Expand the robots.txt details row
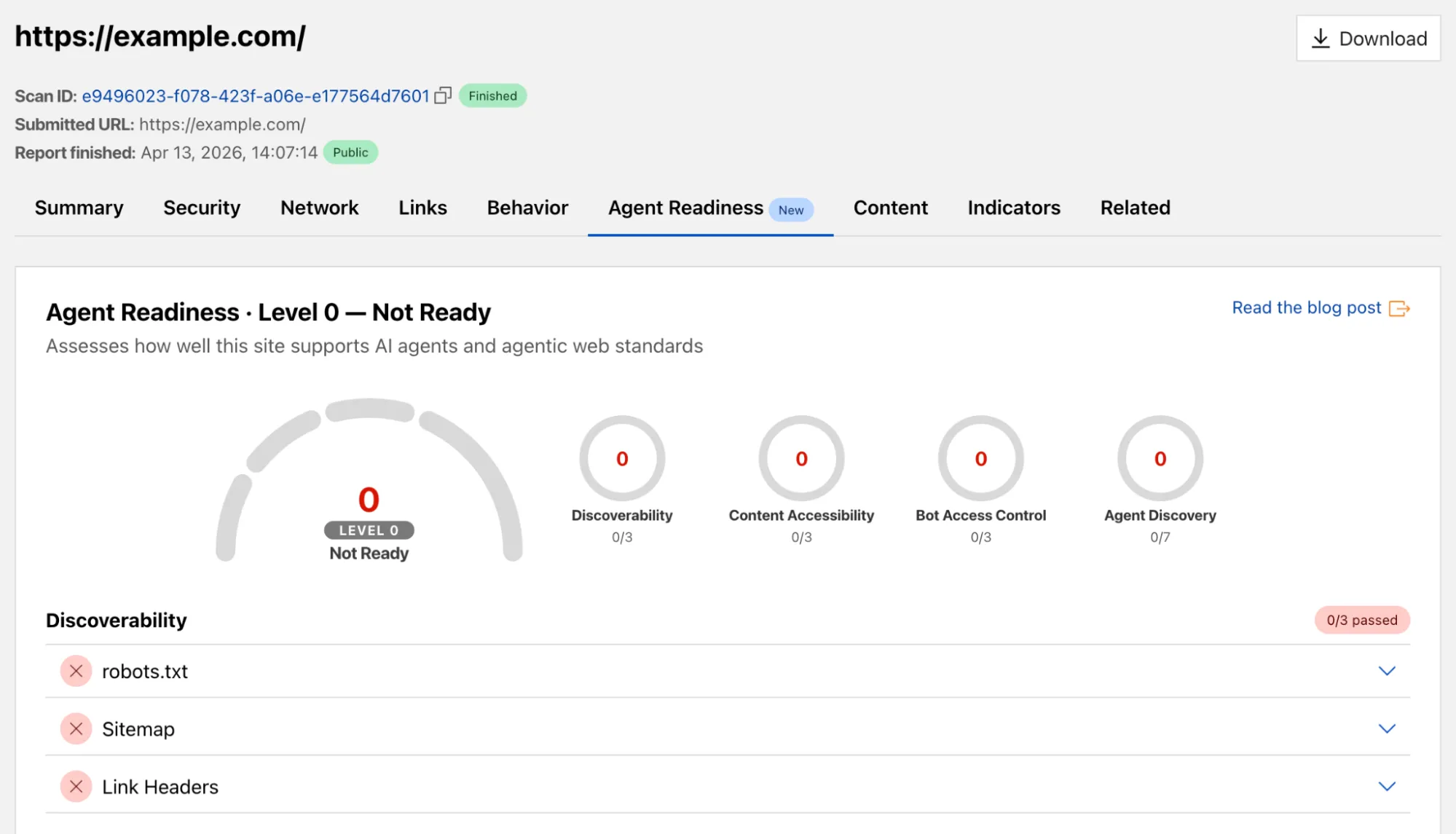Image resolution: width=1456 pixels, height=834 pixels. [1388, 671]
